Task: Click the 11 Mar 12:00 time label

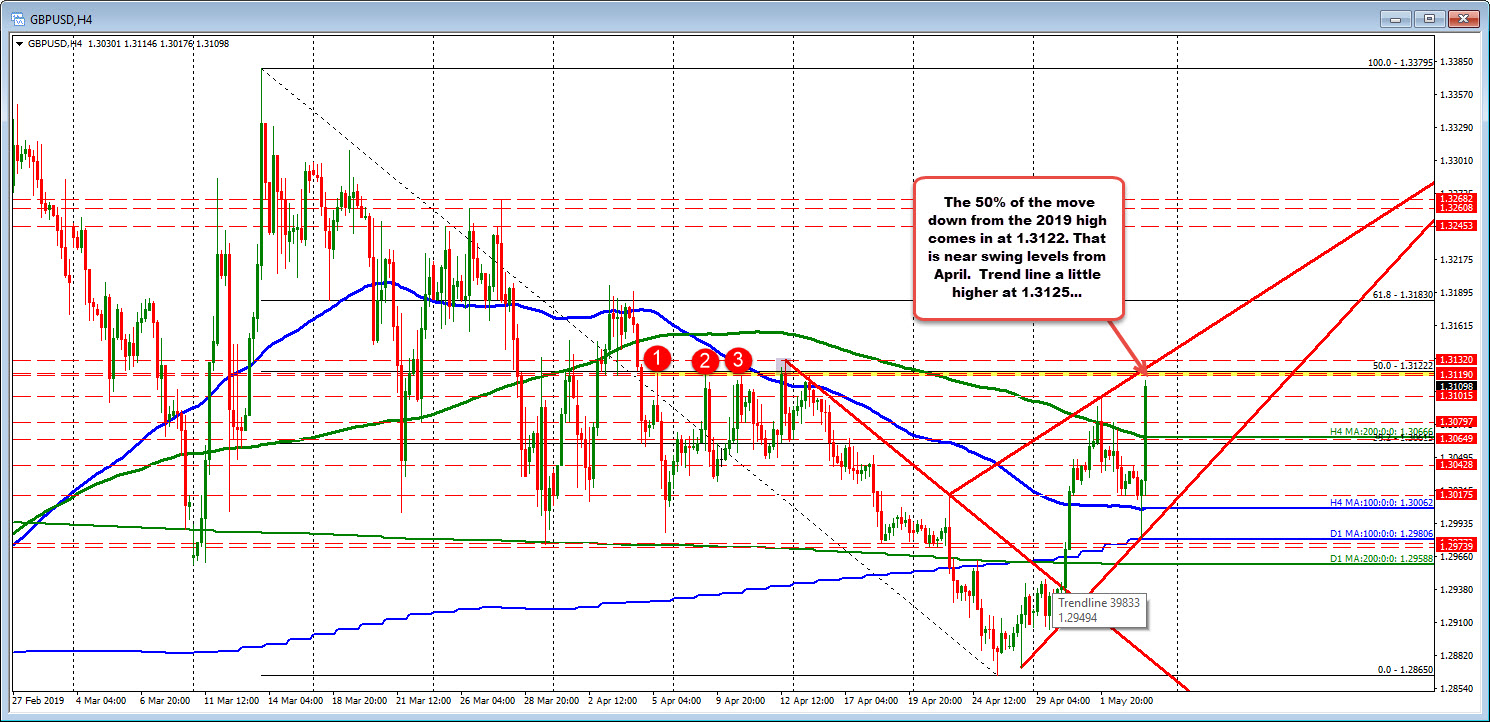Action: click(x=233, y=700)
